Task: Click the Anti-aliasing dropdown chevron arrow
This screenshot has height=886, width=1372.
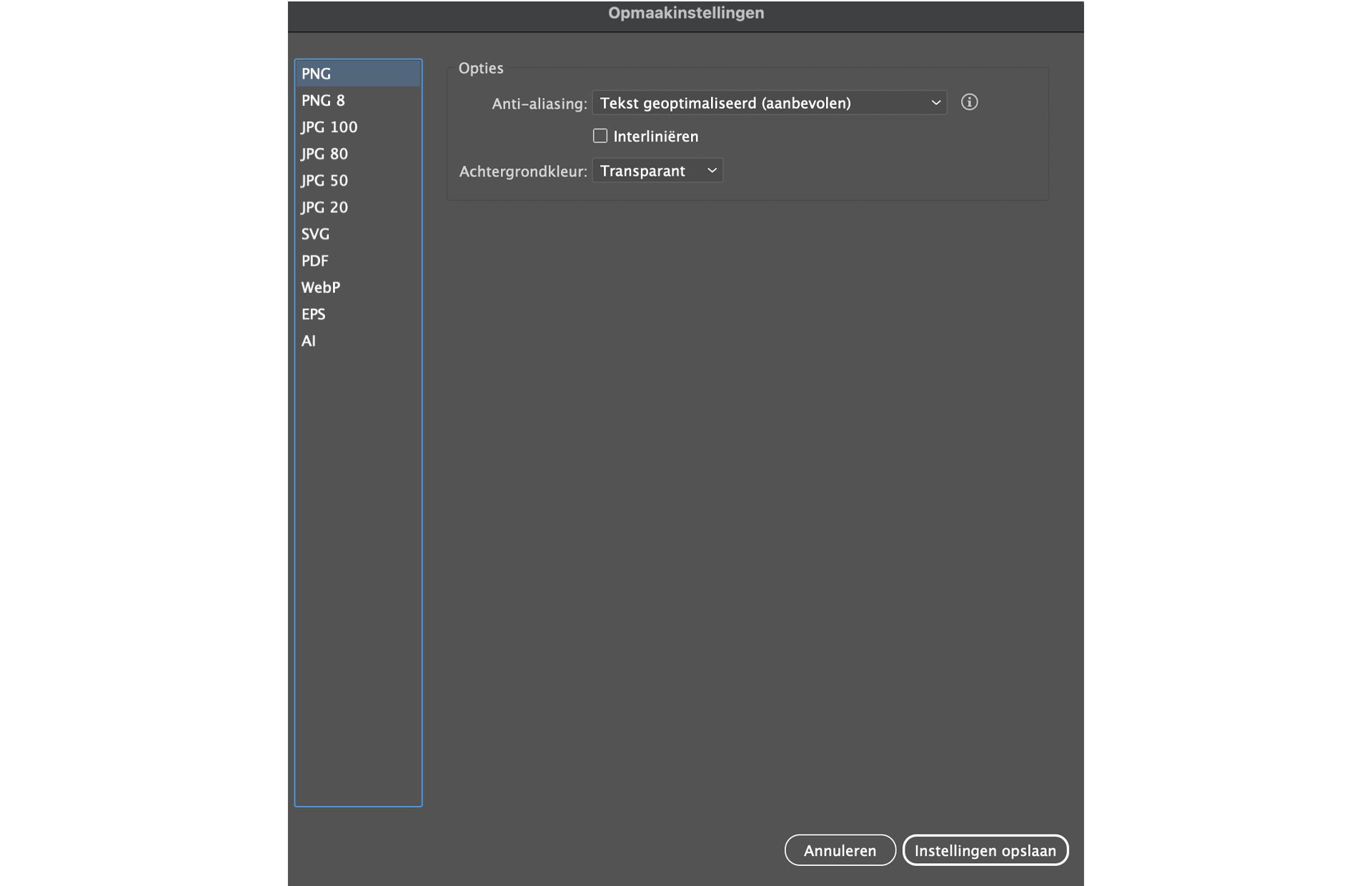Action: (x=935, y=103)
